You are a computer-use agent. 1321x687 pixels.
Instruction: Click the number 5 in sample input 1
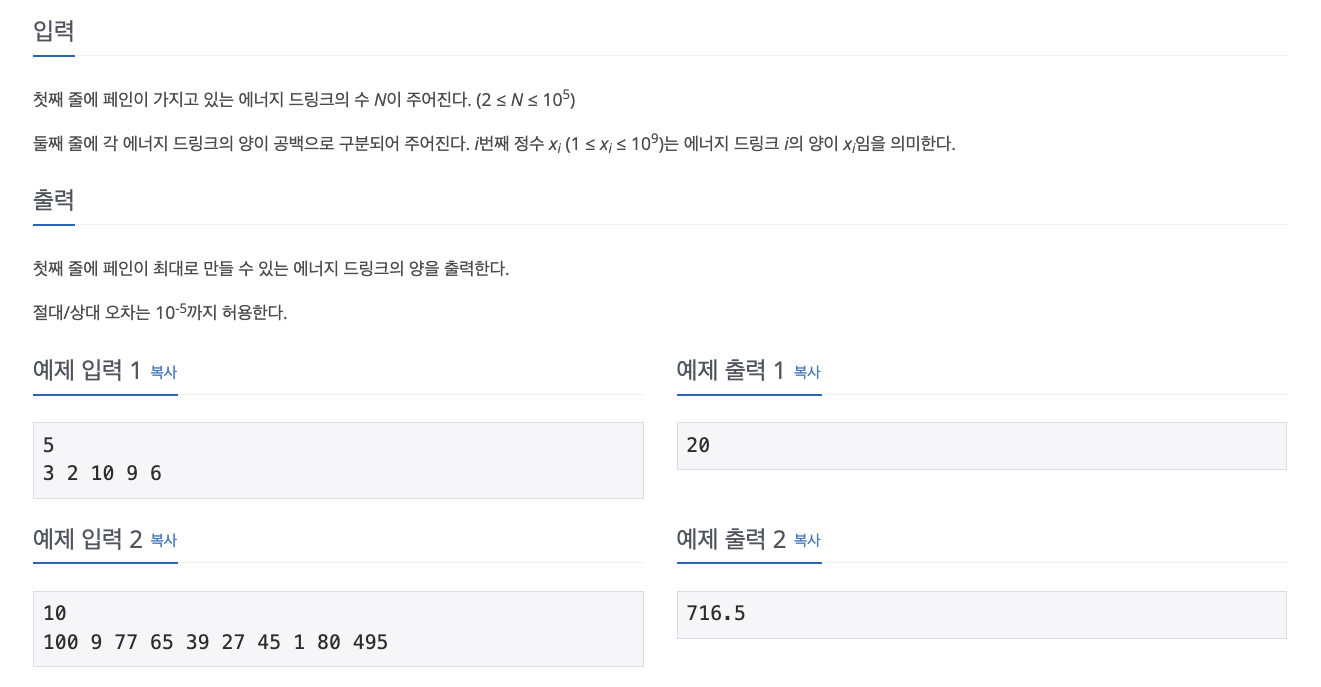point(47,445)
